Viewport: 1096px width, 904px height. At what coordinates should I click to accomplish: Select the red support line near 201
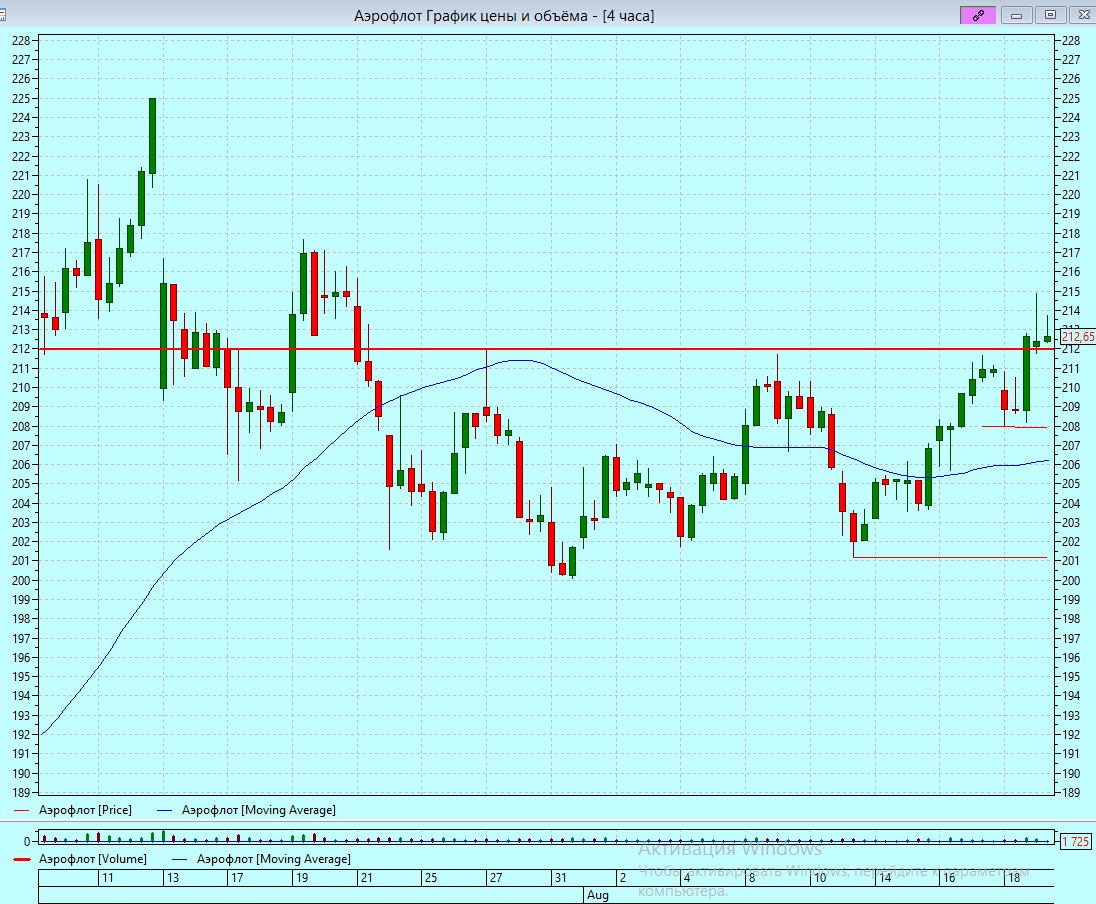[x=950, y=557]
